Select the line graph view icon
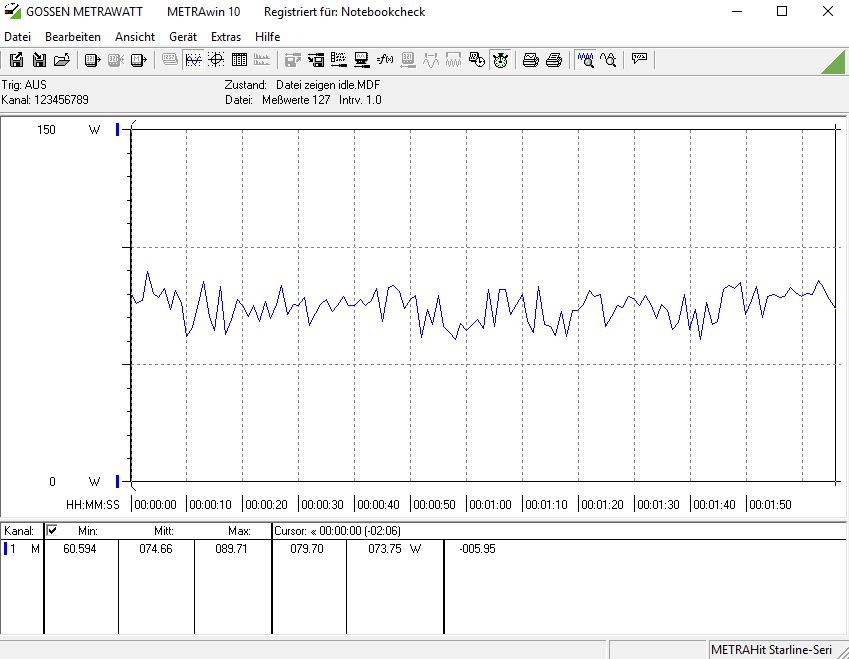The image size is (849, 659). 193,60
